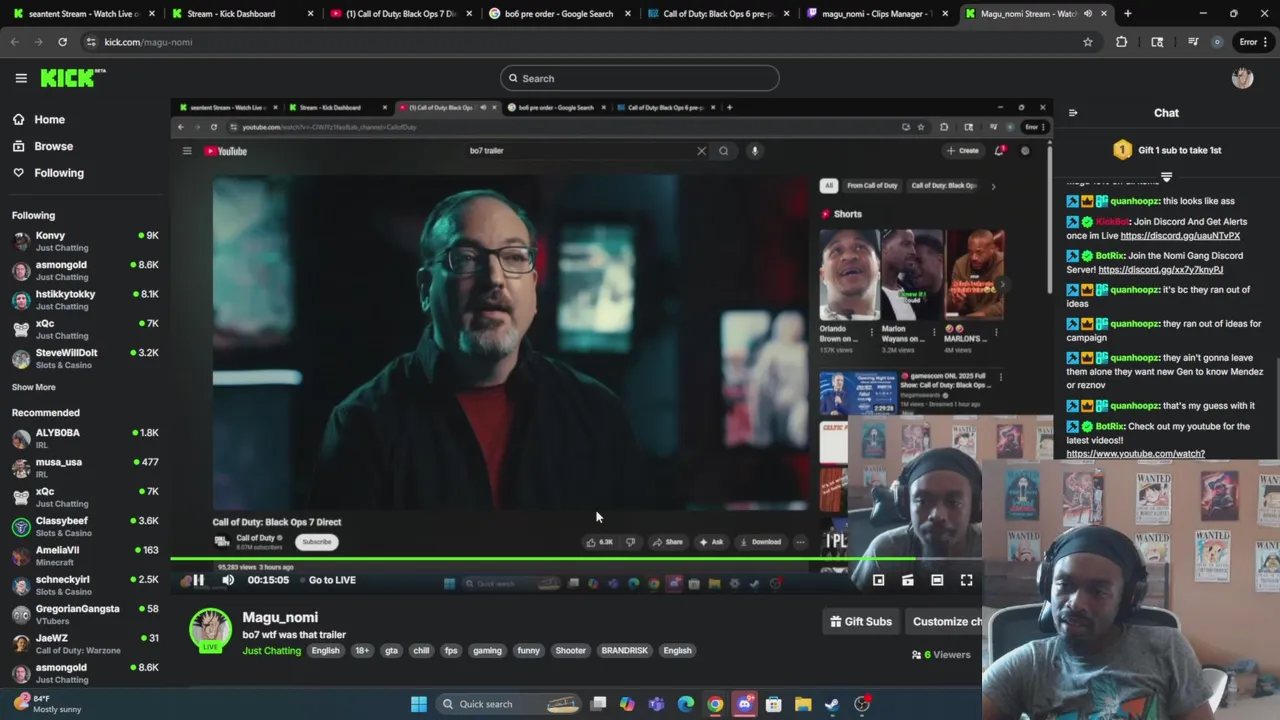
Task: Switch to seantent Stream browser tab
Action: 84,14
